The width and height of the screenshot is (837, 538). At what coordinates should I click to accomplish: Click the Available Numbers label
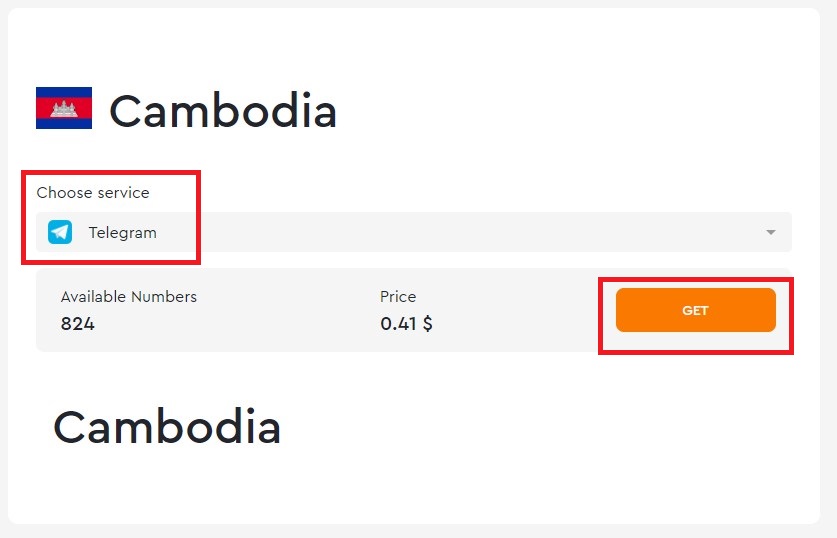click(129, 297)
